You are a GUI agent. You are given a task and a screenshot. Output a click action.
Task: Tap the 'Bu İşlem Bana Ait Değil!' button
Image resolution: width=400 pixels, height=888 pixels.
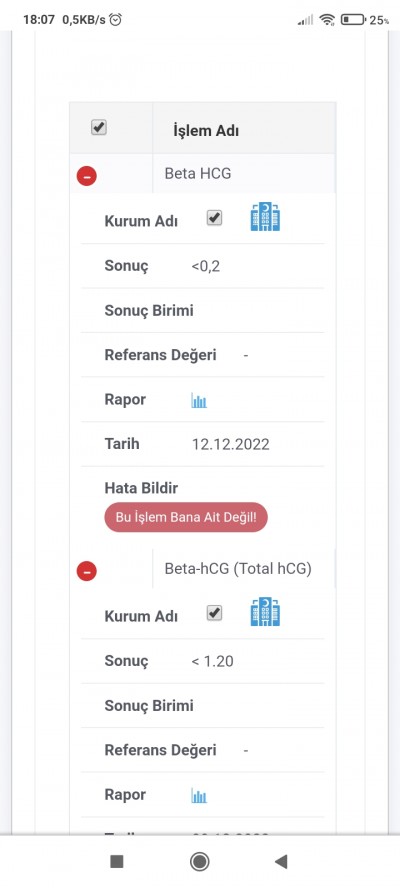point(186,517)
